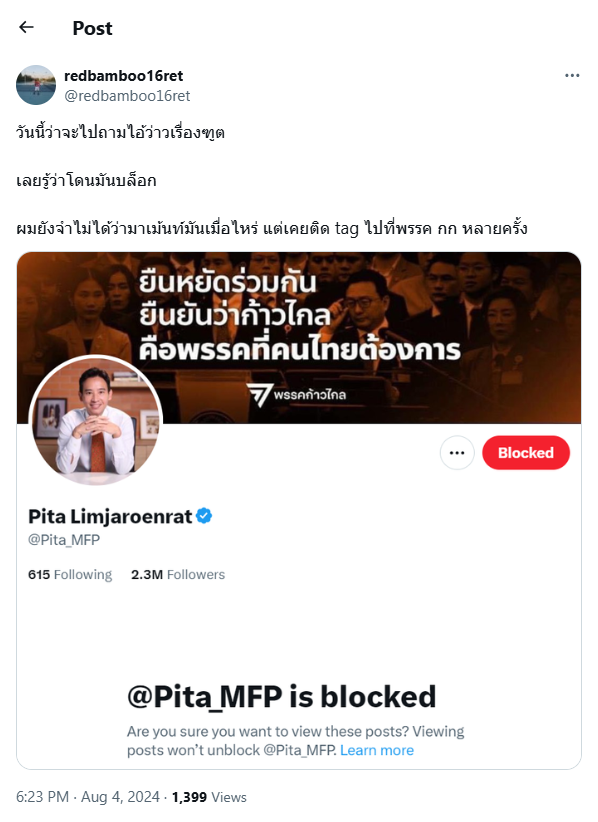The height and width of the screenshot is (822, 598).
Task: Open the orange party banner image
Action: pos(299,338)
